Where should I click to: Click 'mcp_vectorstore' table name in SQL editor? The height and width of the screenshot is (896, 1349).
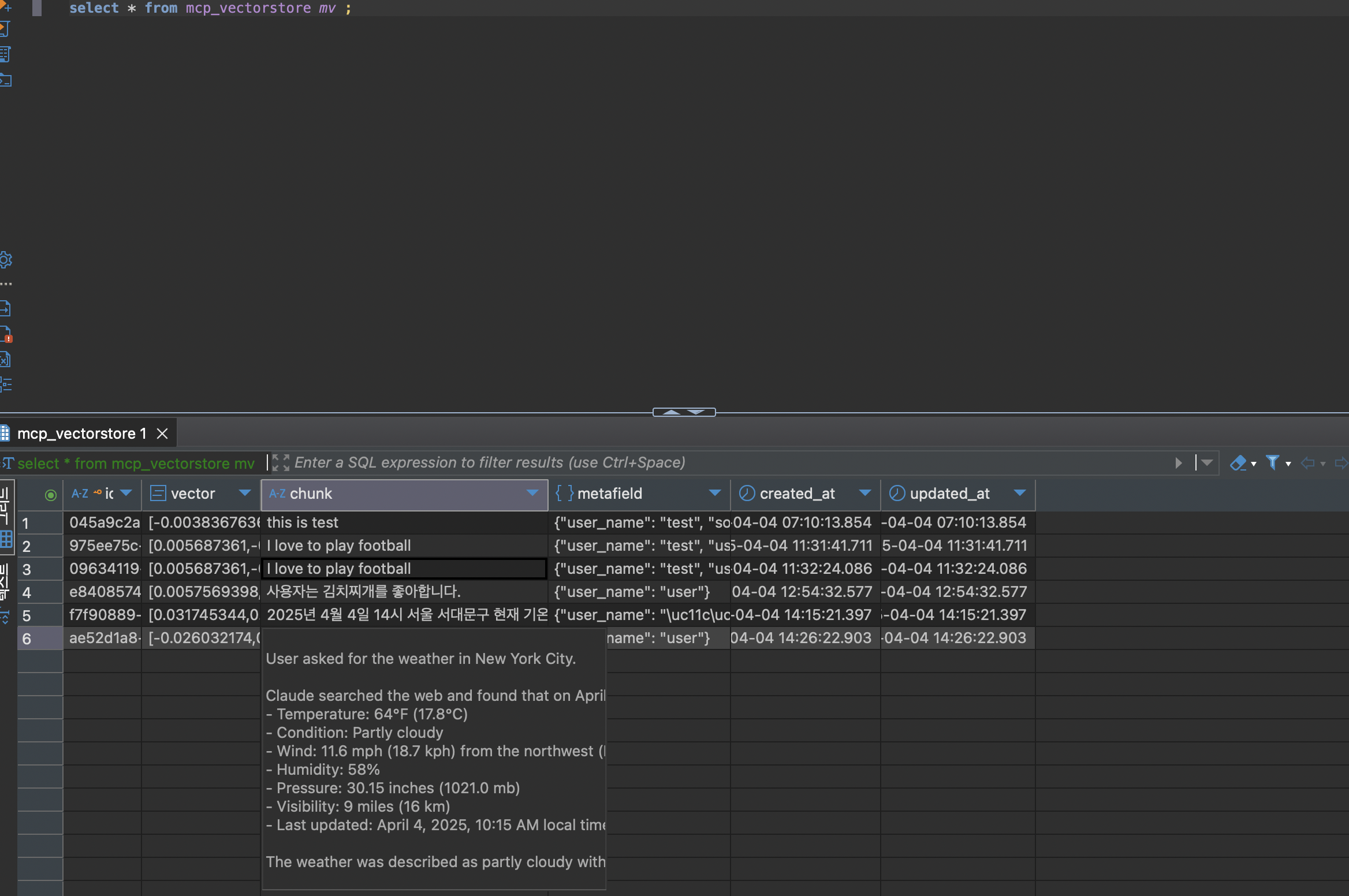coord(248,8)
